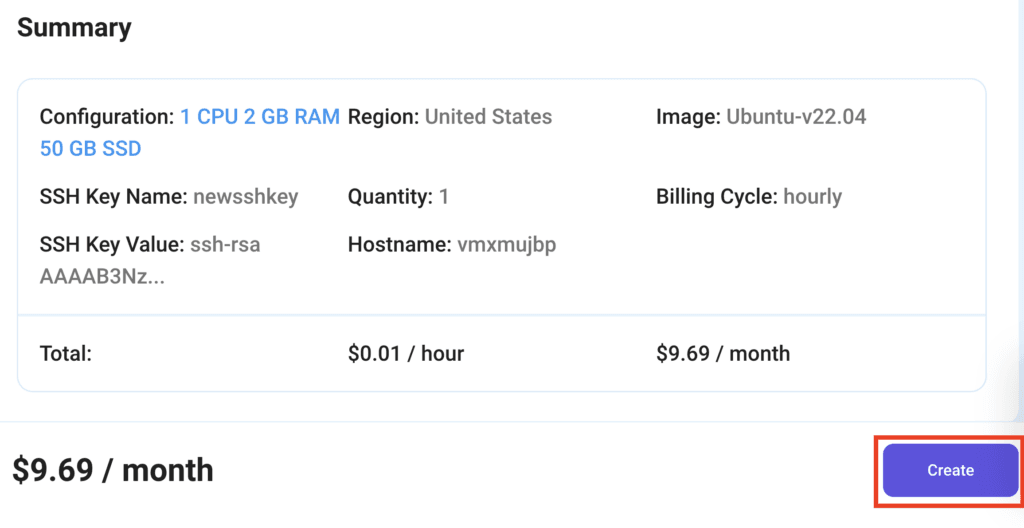Select the hourly billing cycle value
The width and height of the screenshot is (1024, 528).
pyautogui.click(x=812, y=197)
